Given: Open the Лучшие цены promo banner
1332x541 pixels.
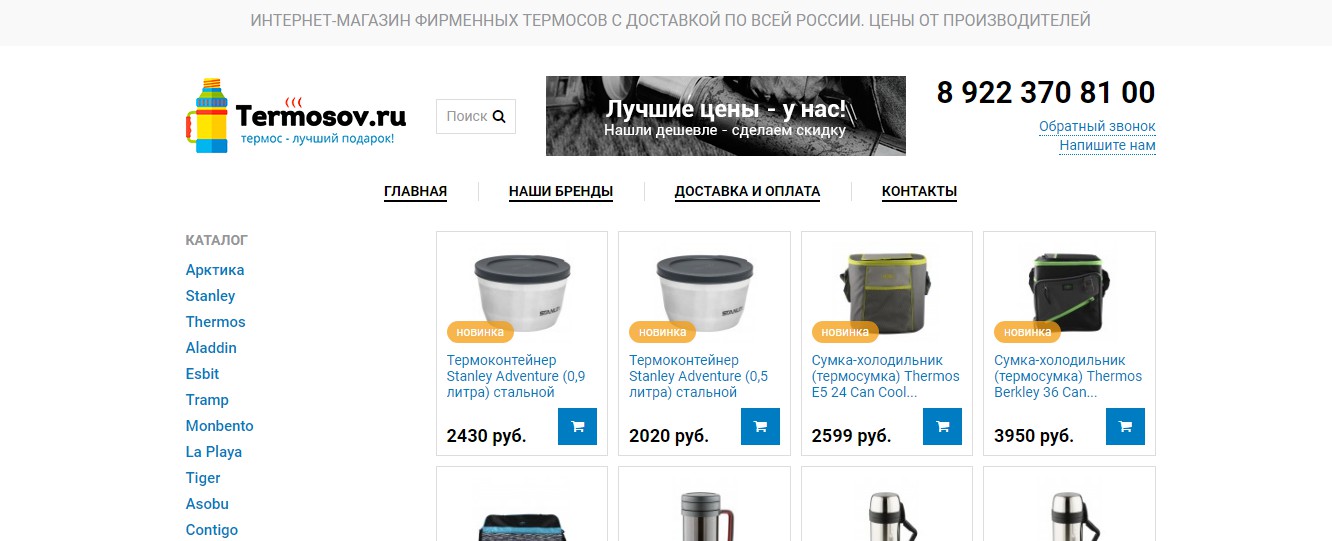Looking at the screenshot, I should pos(726,116).
